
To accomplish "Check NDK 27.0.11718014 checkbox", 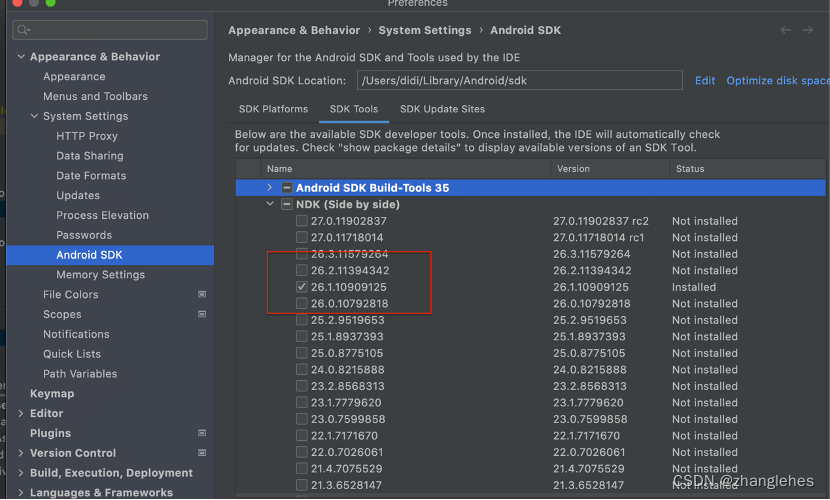I will (302, 237).
